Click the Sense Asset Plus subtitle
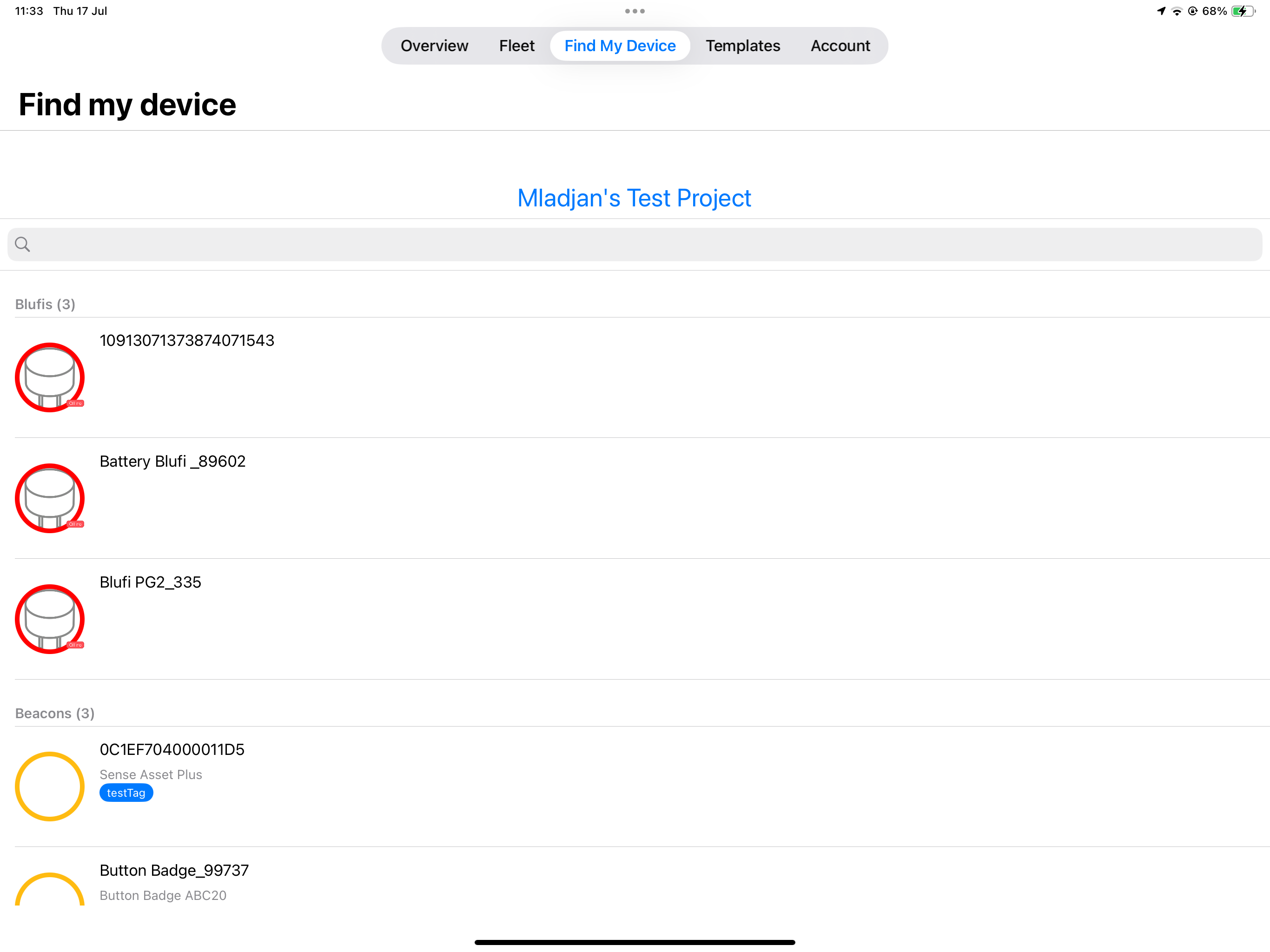Image resolution: width=1270 pixels, height=952 pixels. tap(151, 774)
